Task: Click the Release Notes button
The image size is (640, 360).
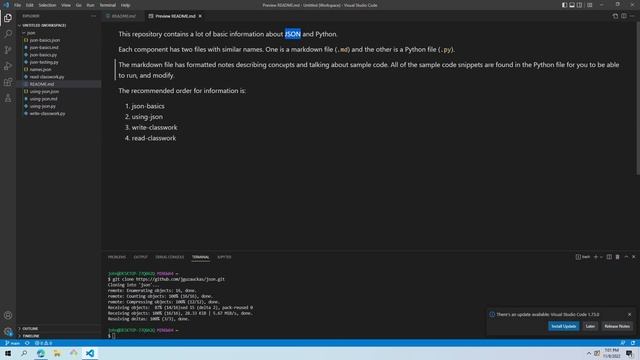Action: coord(617,326)
